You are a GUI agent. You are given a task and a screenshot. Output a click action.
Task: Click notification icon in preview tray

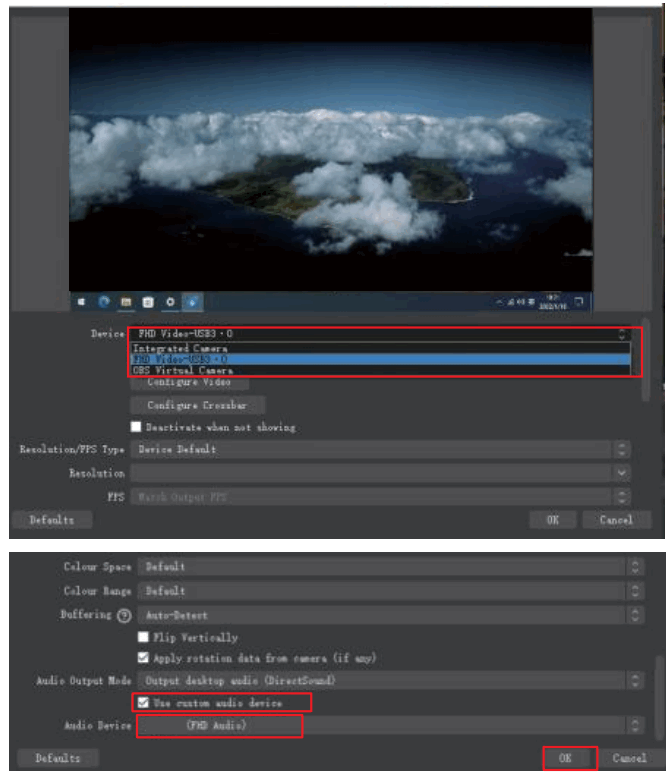coord(578,301)
